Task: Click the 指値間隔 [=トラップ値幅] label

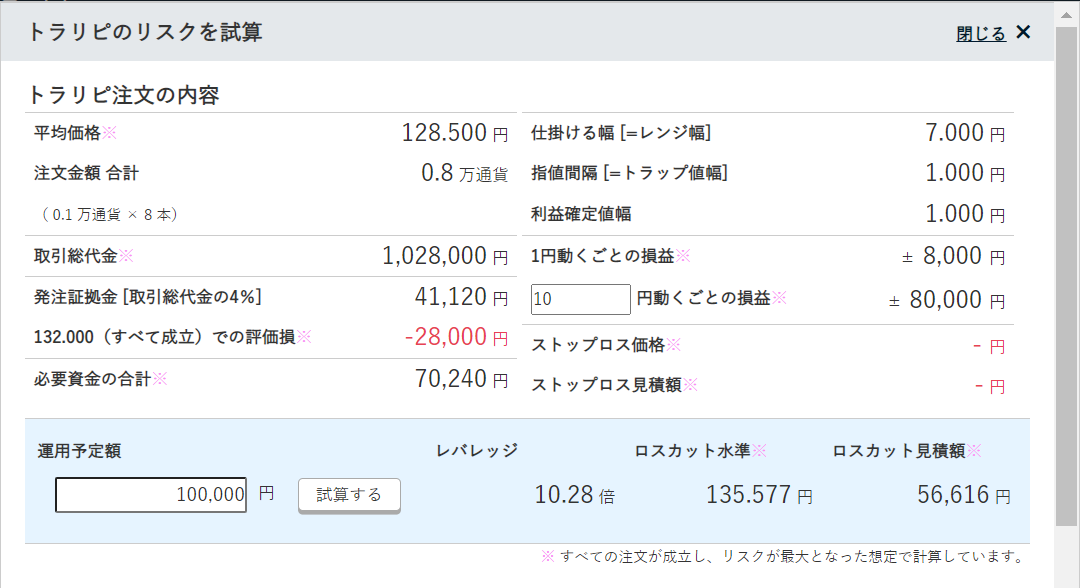Action: coord(629,173)
